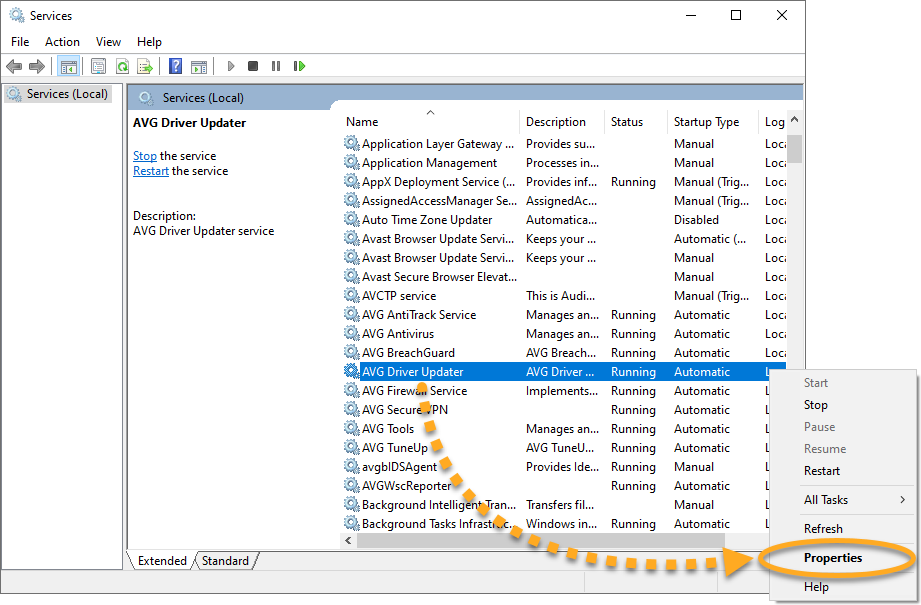The image size is (921, 605).
Task: Choose Properties in the context menu
Action: pos(832,558)
